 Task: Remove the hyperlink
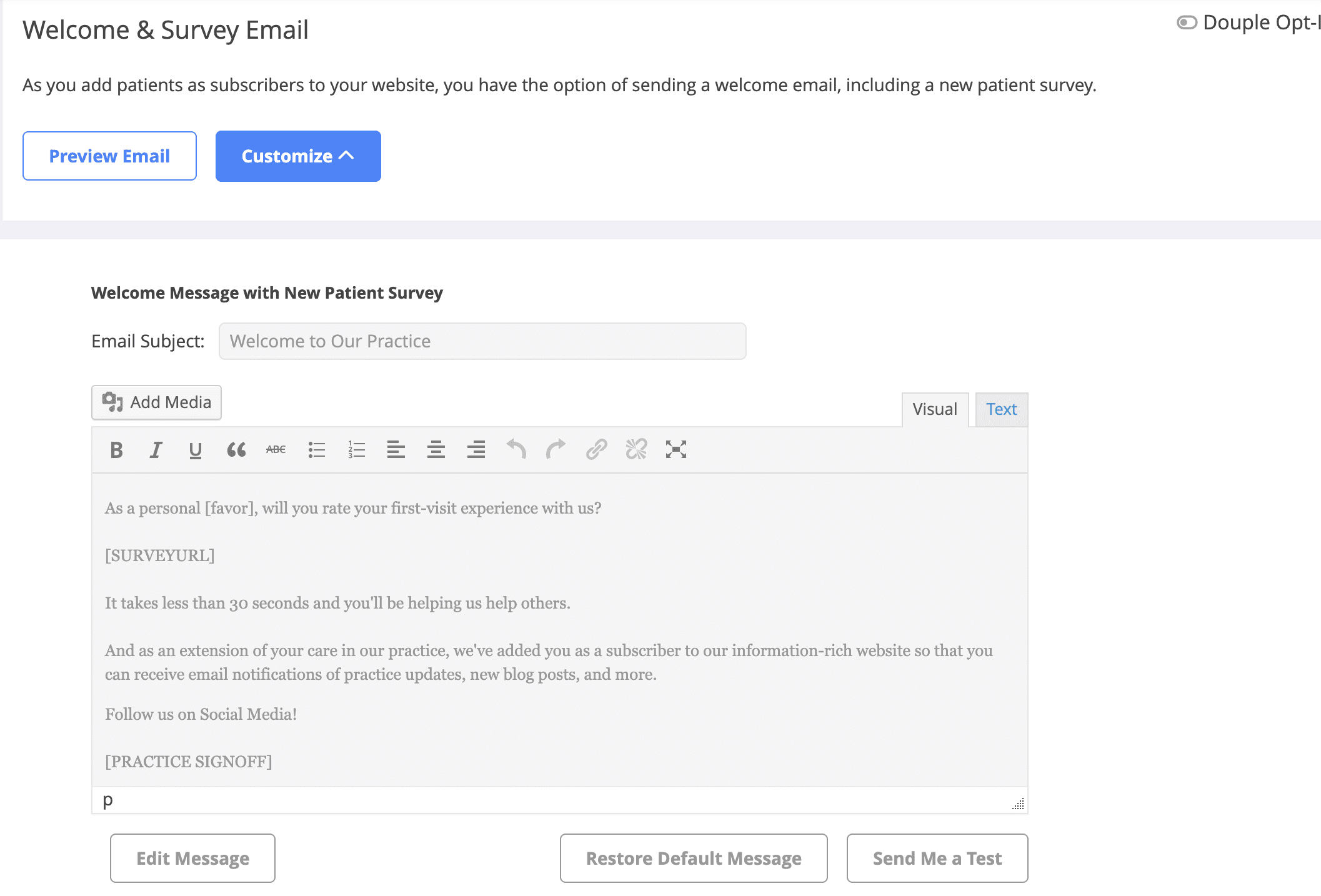pos(636,449)
